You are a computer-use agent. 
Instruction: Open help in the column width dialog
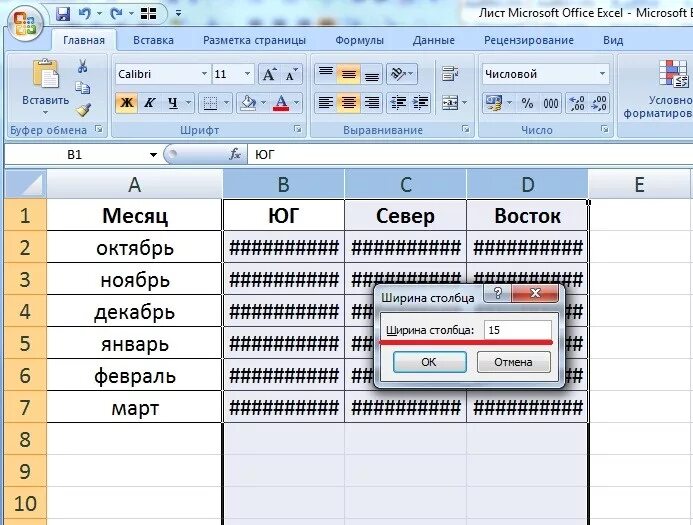(498, 293)
